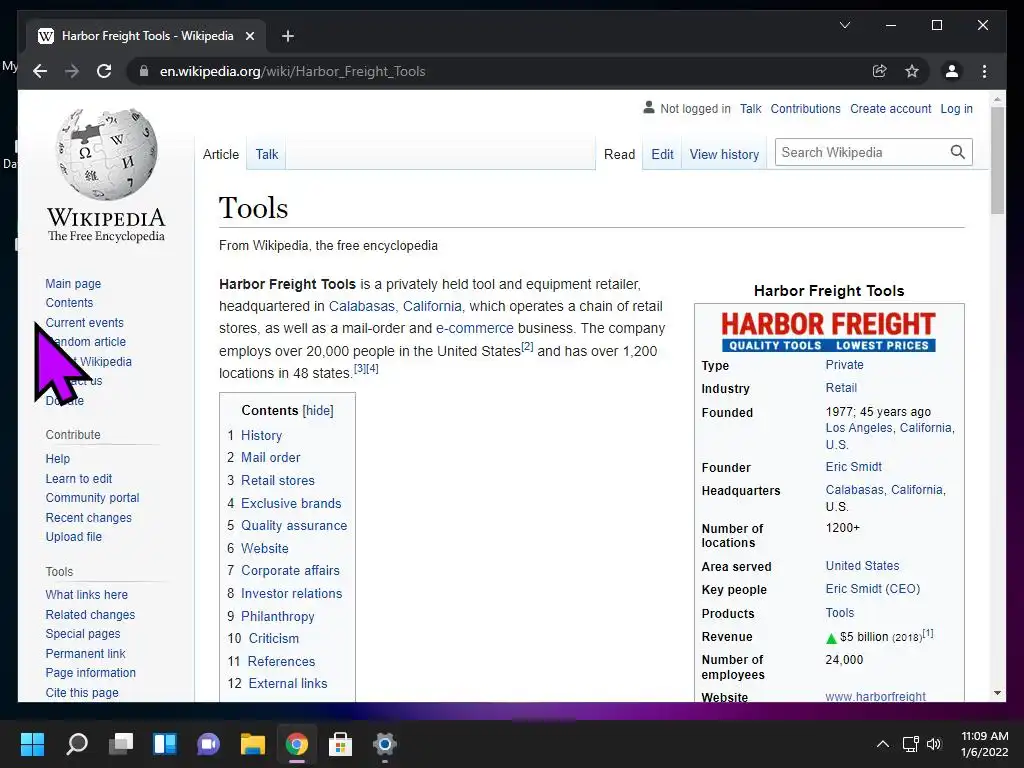Screen dimensions: 1024x768
Task: Click the scrollbar down arrow
Action: (x=997, y=693)
